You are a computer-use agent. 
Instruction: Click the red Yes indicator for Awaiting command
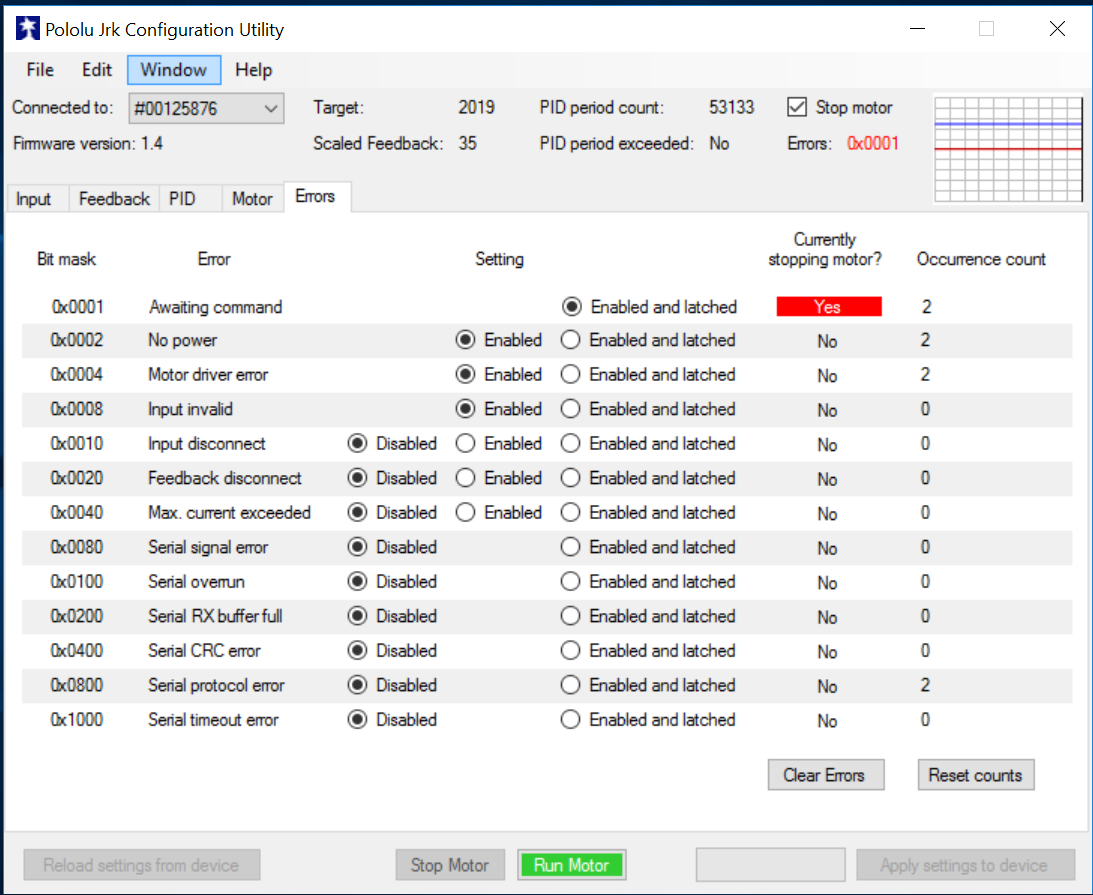tap(829, 307)
